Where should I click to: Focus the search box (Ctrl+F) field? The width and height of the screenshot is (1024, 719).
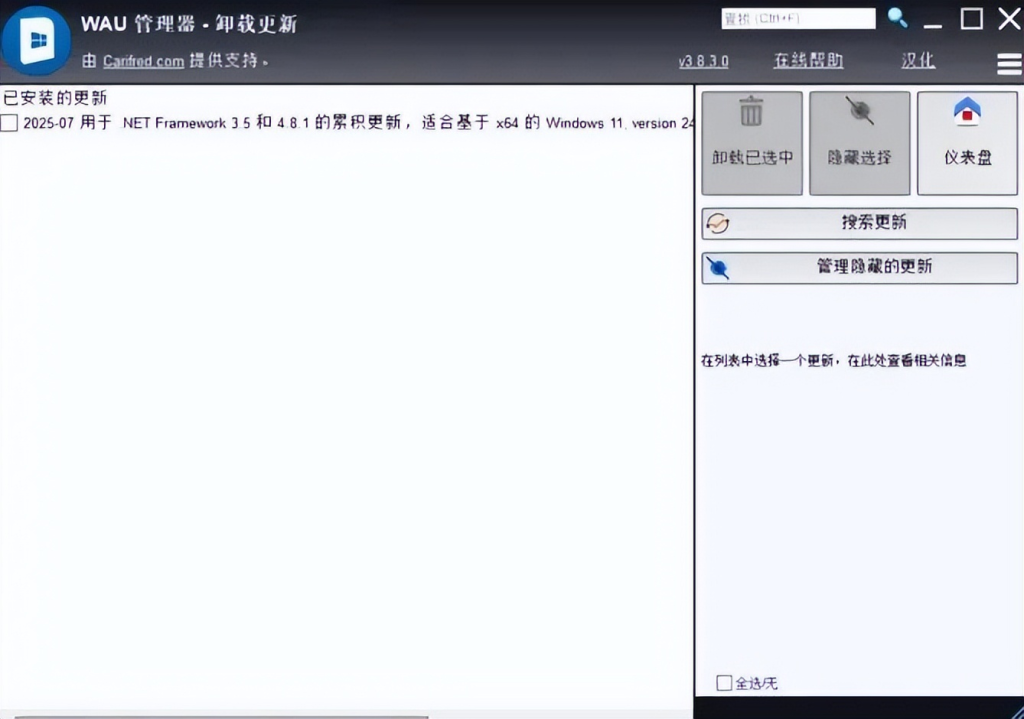click(x=797, y=18)
